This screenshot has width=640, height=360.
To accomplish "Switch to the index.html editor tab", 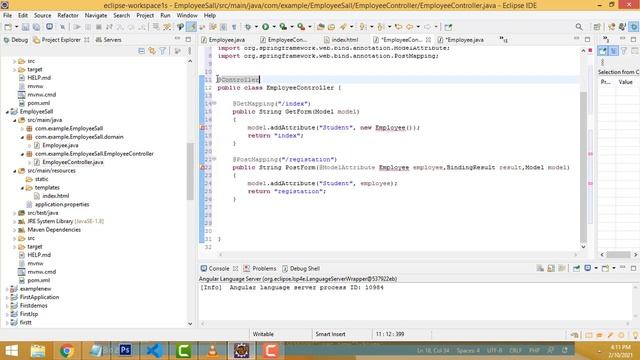I will point(345,40).
